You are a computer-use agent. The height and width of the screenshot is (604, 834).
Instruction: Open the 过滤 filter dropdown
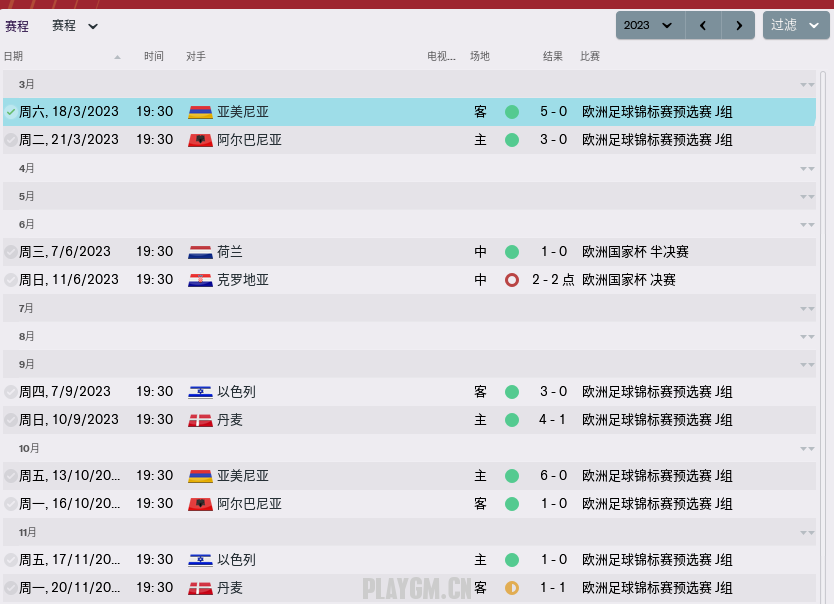tap(796, 25)
